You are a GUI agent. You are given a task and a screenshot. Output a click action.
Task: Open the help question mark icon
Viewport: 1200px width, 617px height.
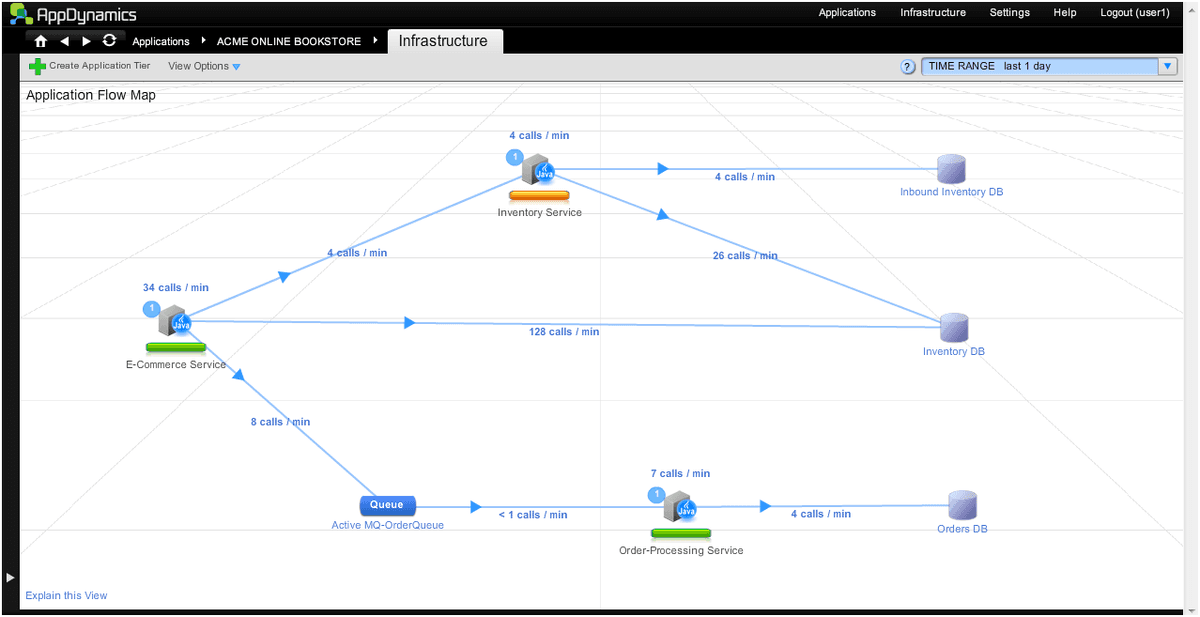pos(908,67)
